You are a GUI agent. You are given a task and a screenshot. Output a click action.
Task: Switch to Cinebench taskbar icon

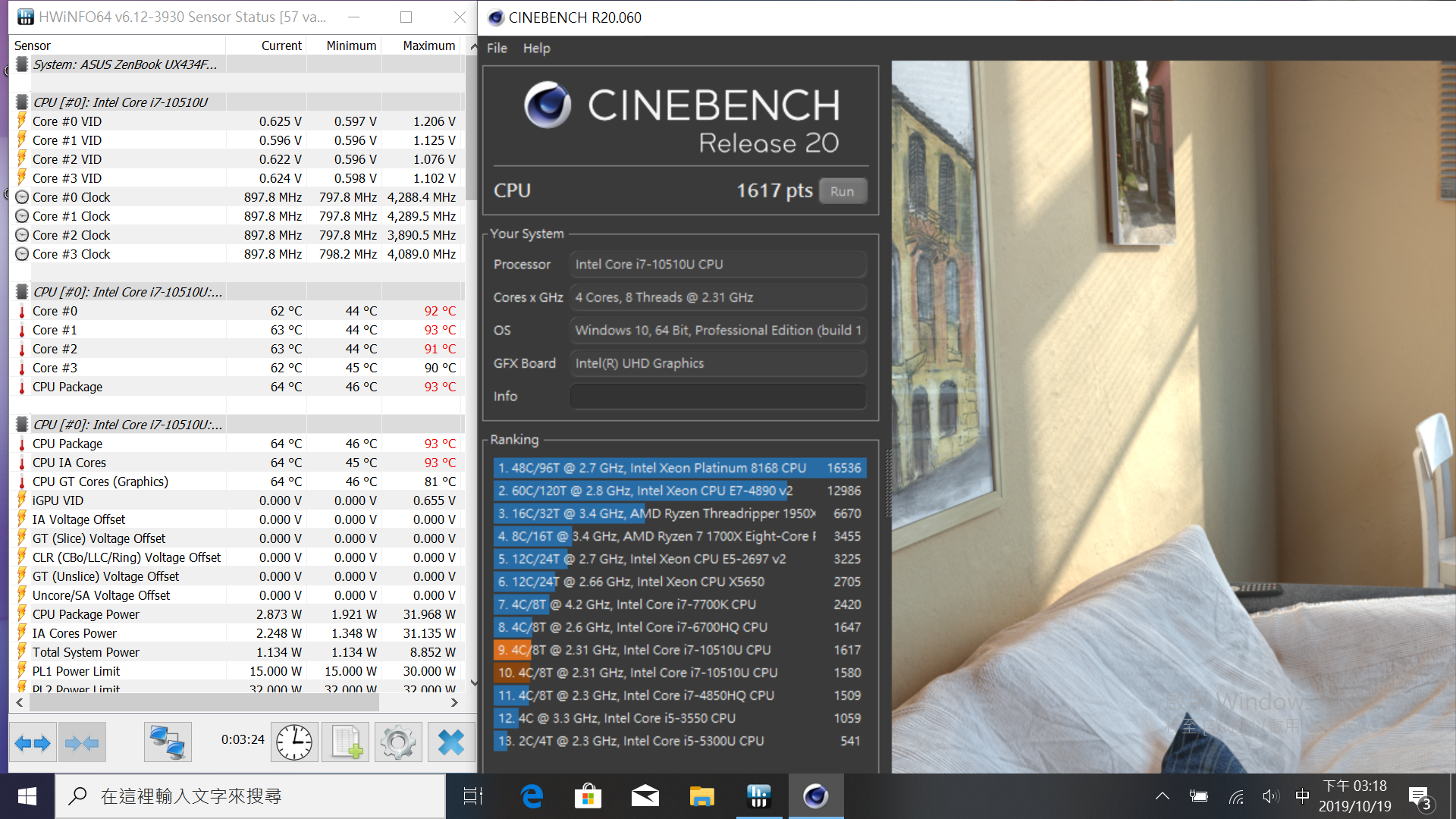pyautogui.click(x=815, y=796)
